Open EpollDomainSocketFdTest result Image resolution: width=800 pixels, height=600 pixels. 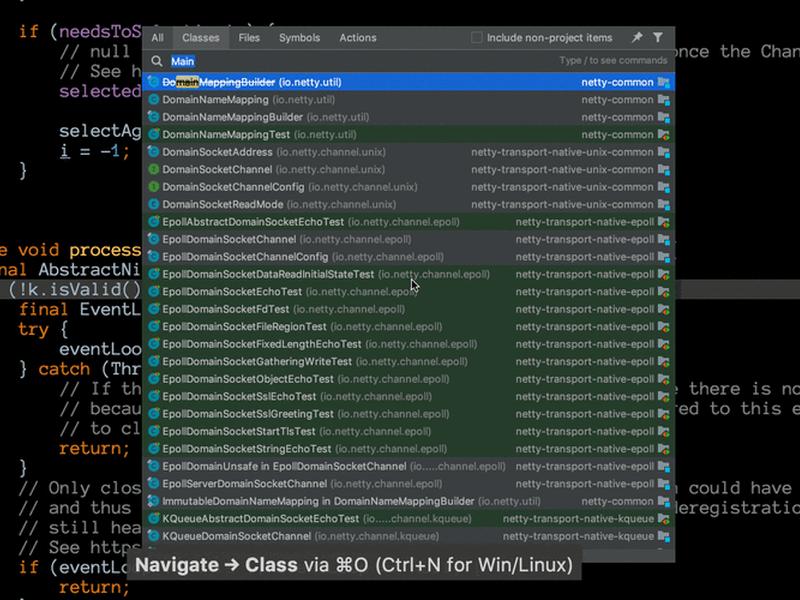pos(408,309)
